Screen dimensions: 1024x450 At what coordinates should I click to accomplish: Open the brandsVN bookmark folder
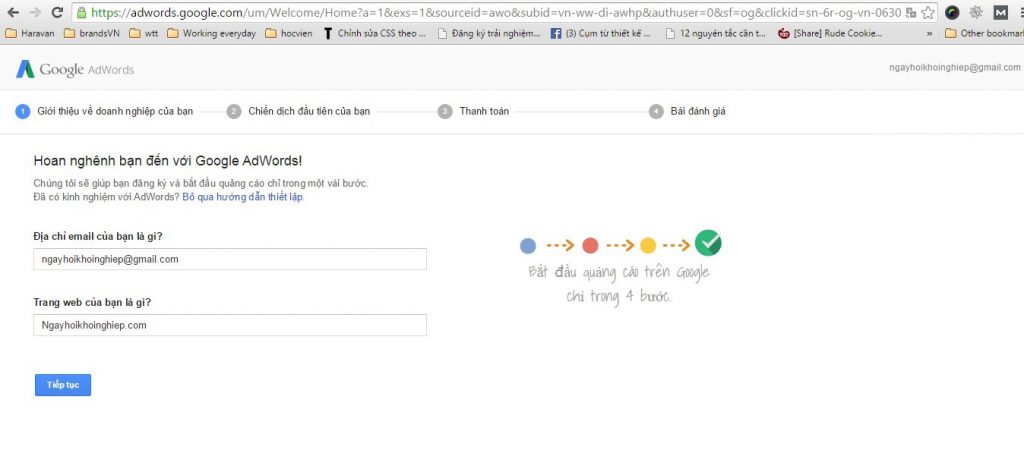click(x=93, y=33)
